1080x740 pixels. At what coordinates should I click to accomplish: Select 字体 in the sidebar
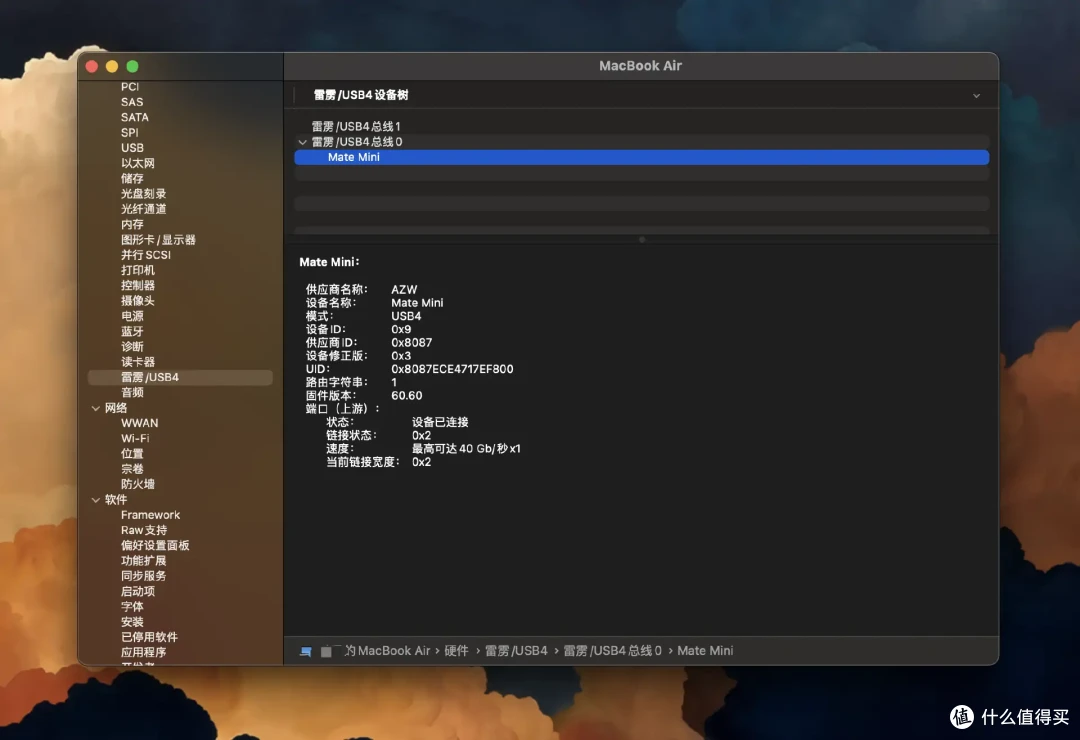click(132, 606)
